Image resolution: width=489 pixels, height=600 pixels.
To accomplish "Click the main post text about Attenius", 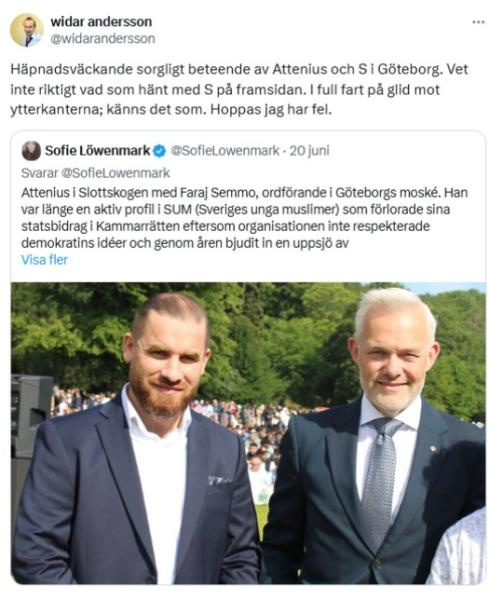I will click(240, 90).
